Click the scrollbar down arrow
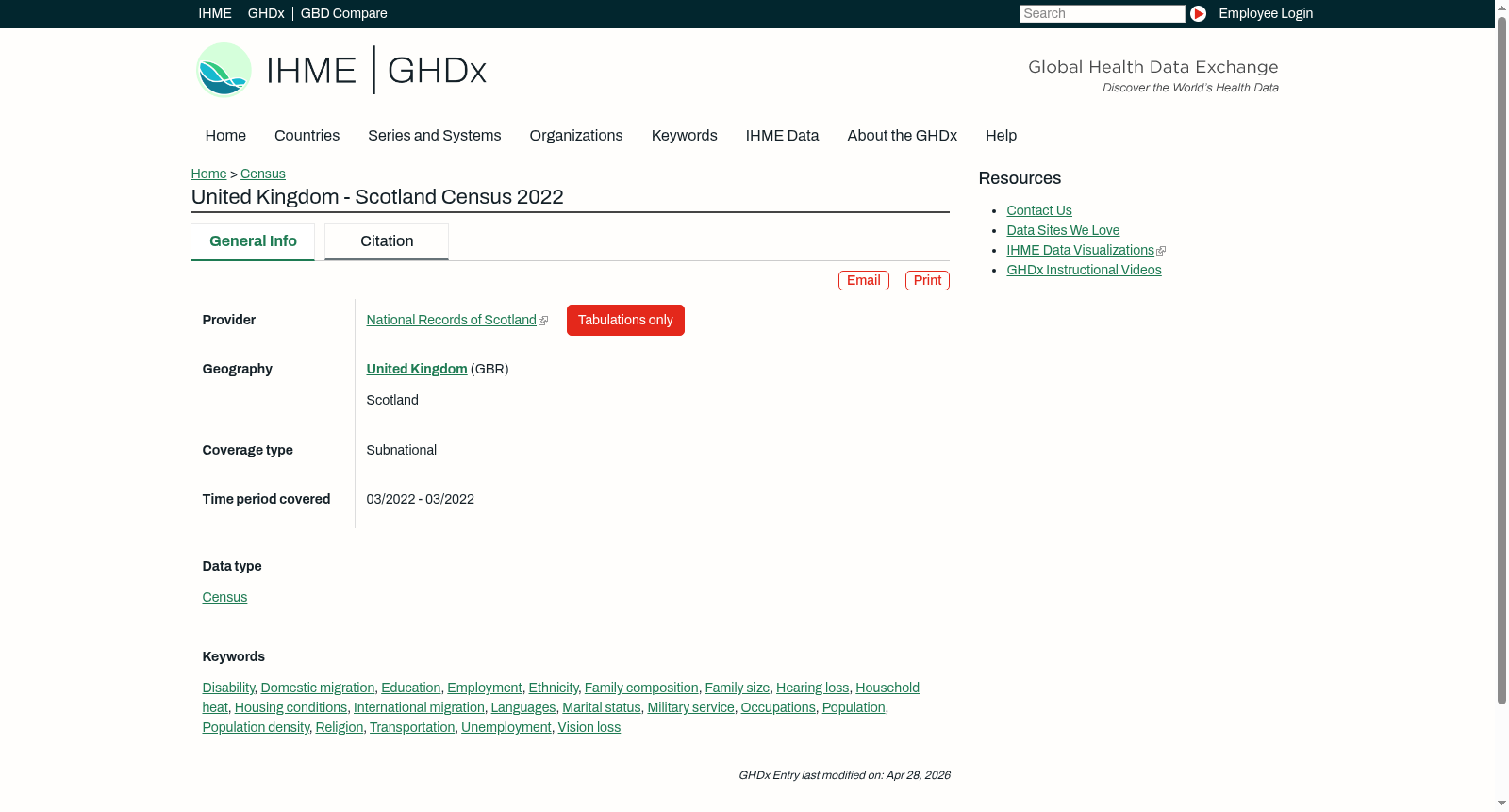The height and width of the screenshot is (812, 1509). point(1501,804)
